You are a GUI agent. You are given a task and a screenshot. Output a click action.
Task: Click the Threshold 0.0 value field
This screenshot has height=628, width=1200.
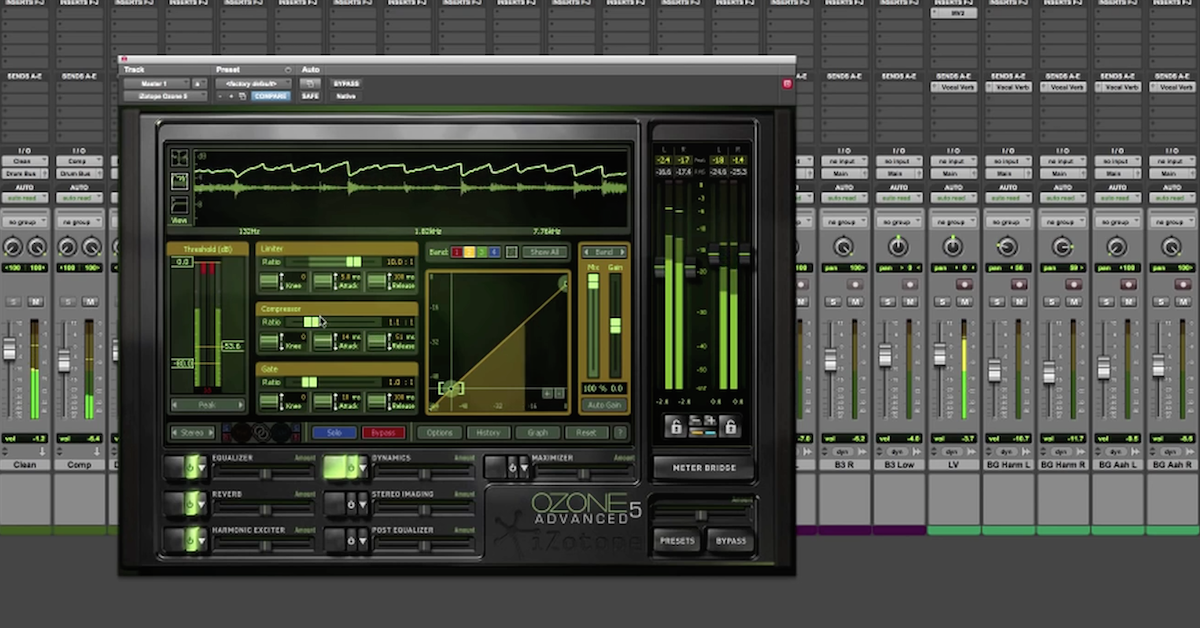[181, 262]
